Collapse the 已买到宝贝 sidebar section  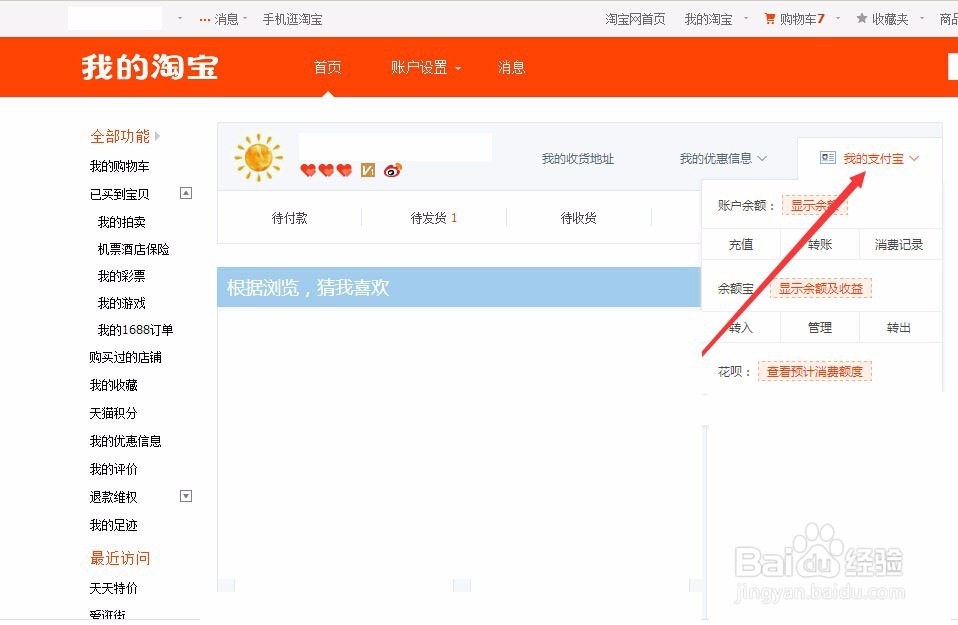tap(185, 193)
